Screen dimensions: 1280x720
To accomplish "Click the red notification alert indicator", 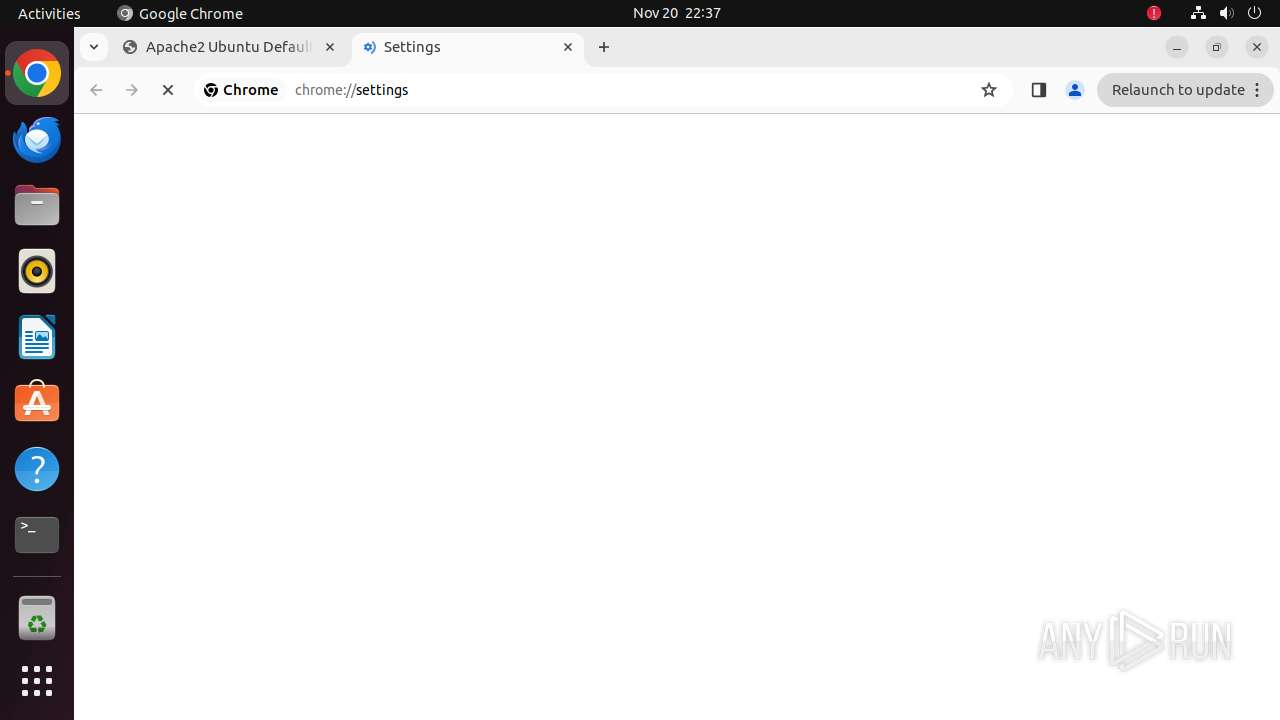I will tap(1154, 13).
